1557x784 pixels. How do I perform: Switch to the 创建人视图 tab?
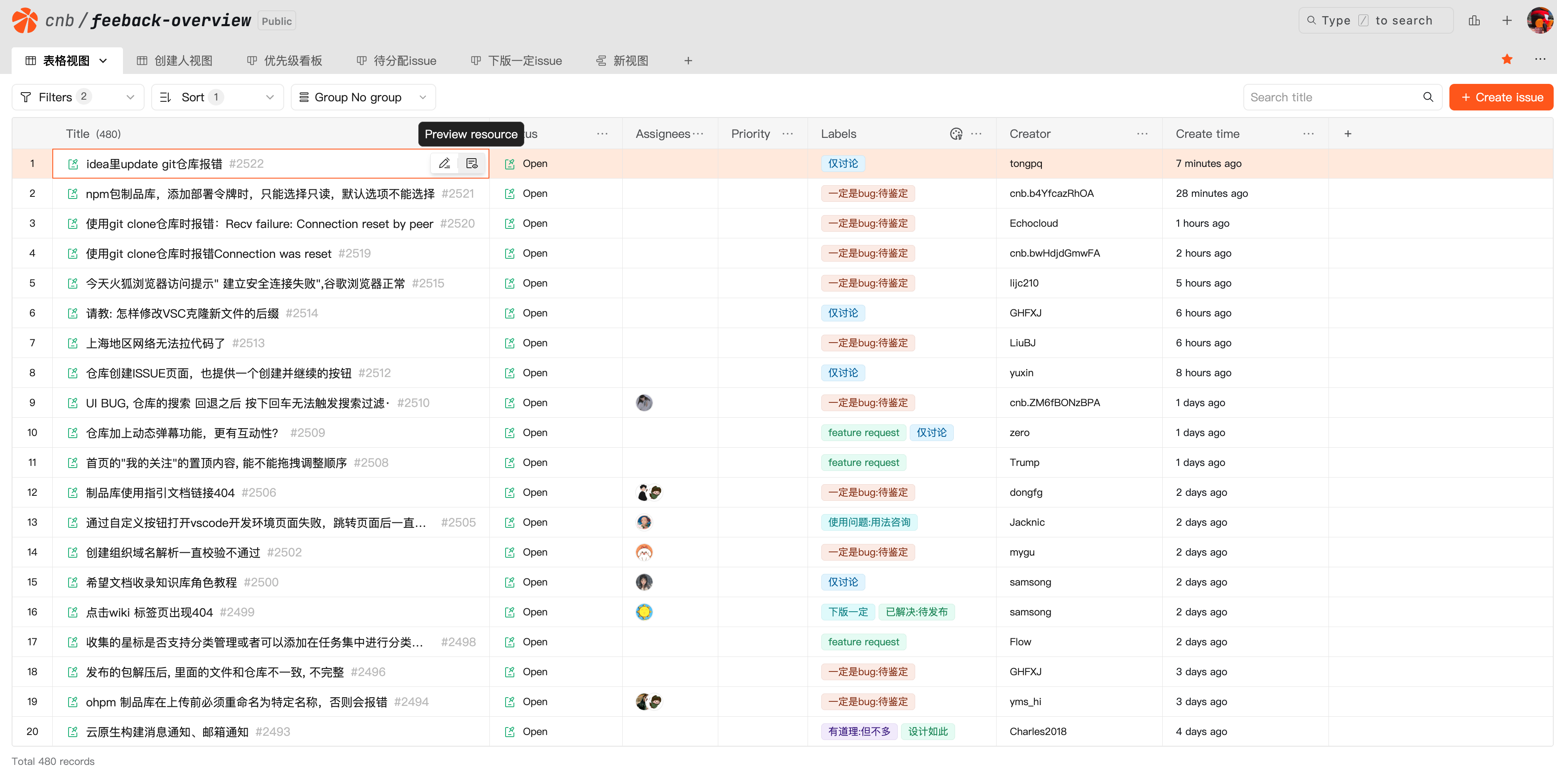click(x=175, y=60)
